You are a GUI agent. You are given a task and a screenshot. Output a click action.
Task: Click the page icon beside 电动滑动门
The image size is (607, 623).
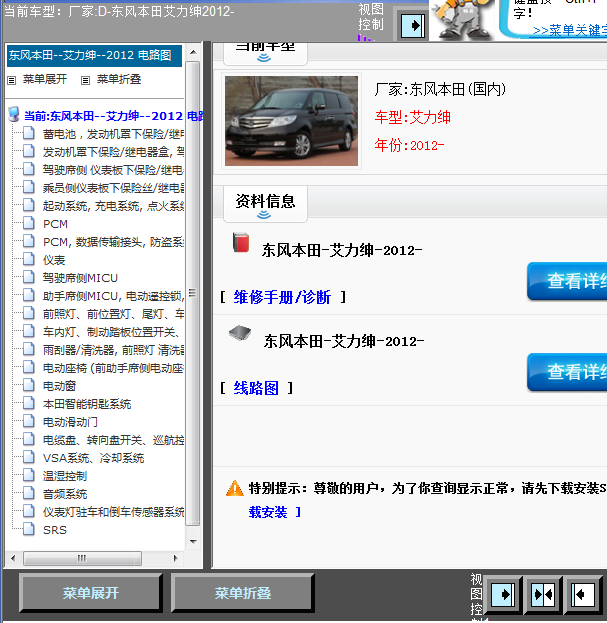click(x=29, y=421)
